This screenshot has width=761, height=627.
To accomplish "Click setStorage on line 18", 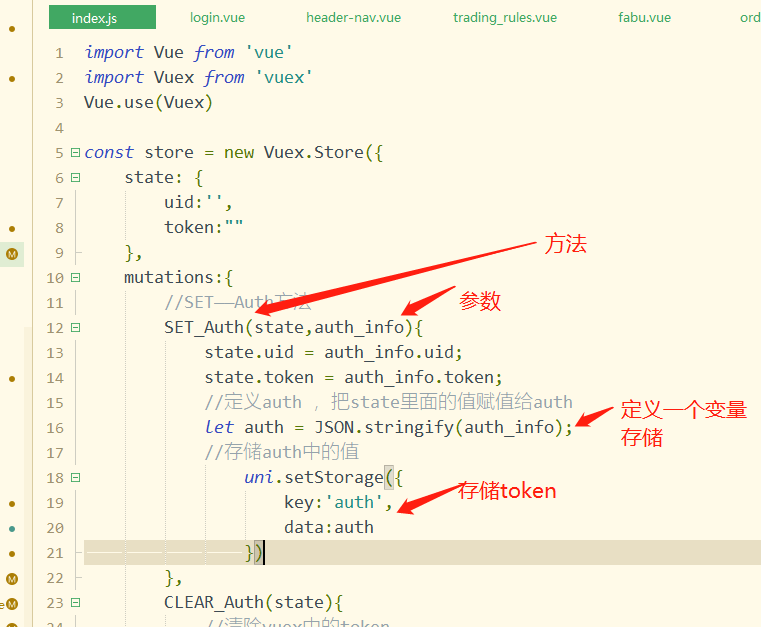I will pos(334,478).
